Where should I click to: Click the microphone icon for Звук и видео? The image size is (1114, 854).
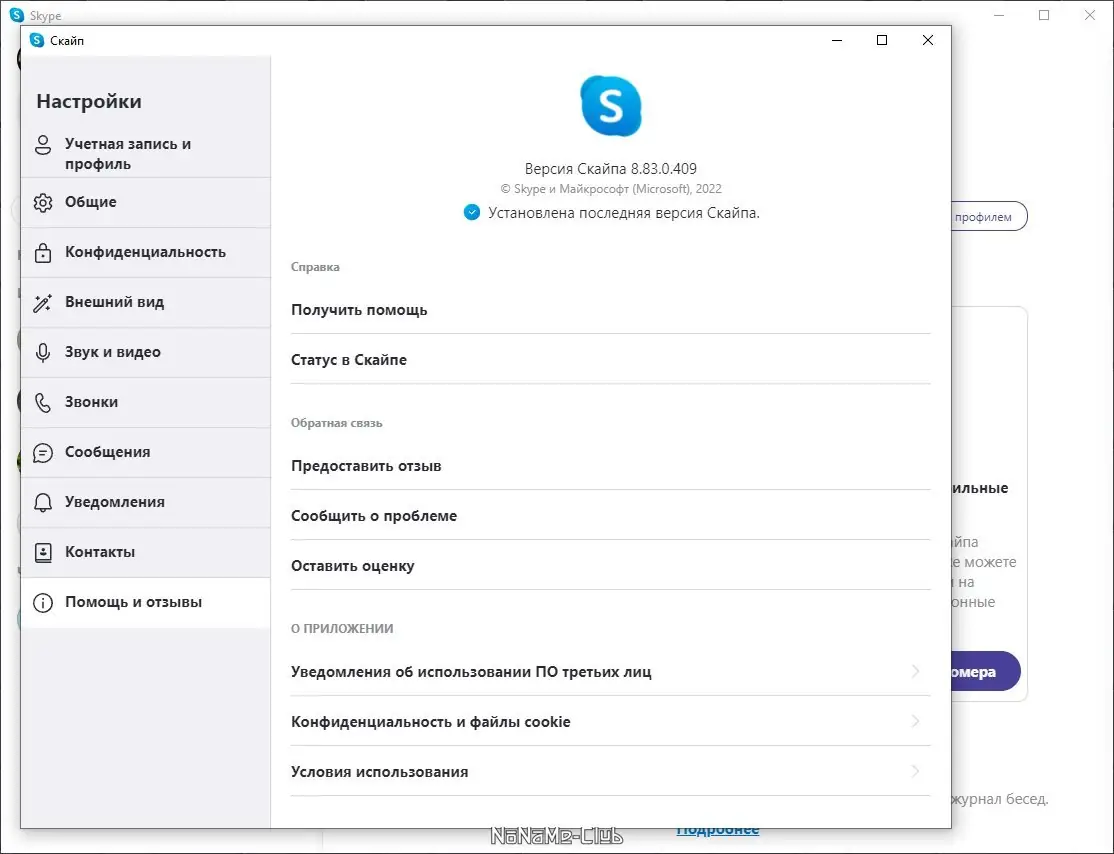tap(43, 352)
